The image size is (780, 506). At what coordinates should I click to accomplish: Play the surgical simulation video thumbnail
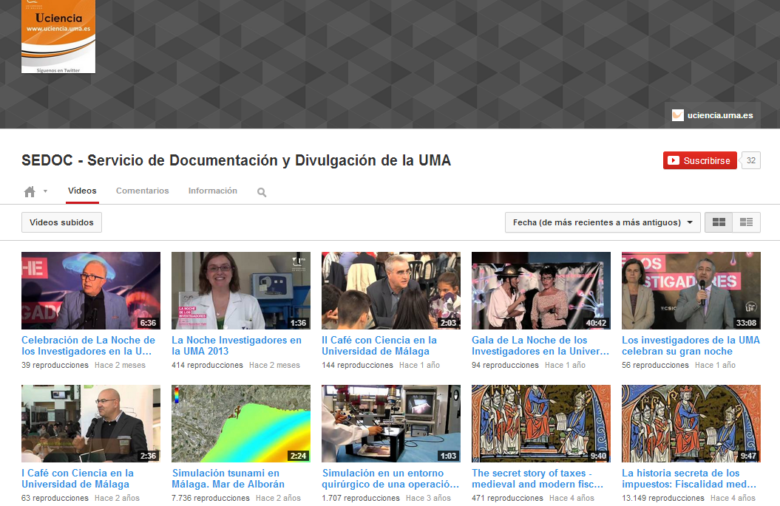(x=391, y=423)
